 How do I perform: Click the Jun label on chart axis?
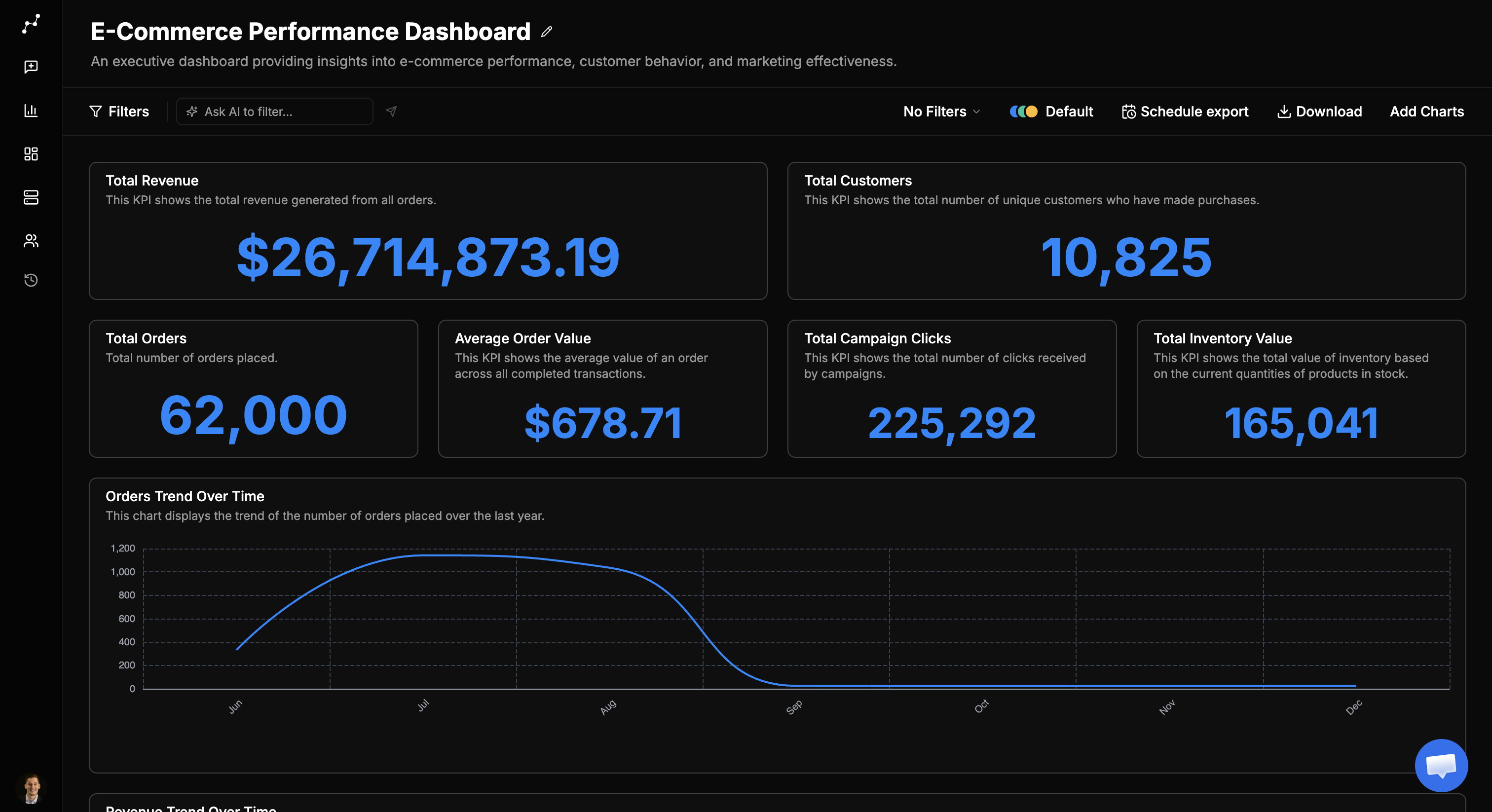[x=235, y=706]
